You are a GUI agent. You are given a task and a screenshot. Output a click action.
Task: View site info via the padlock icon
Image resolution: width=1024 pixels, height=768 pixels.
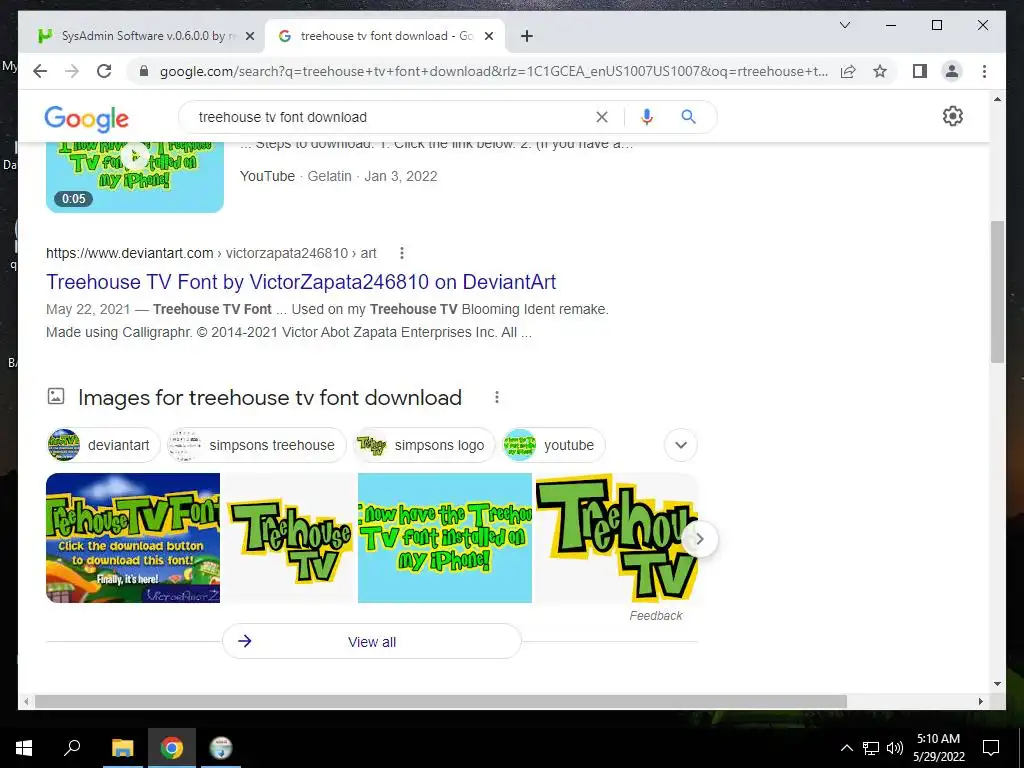coord(144,71)
